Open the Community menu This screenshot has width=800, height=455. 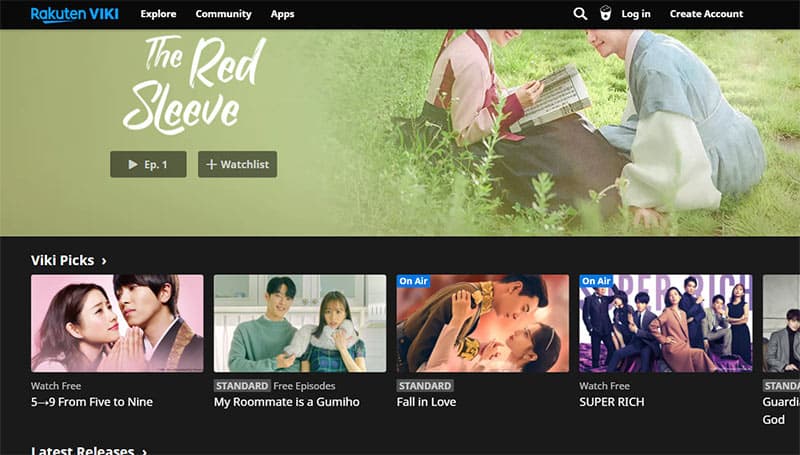223,14
